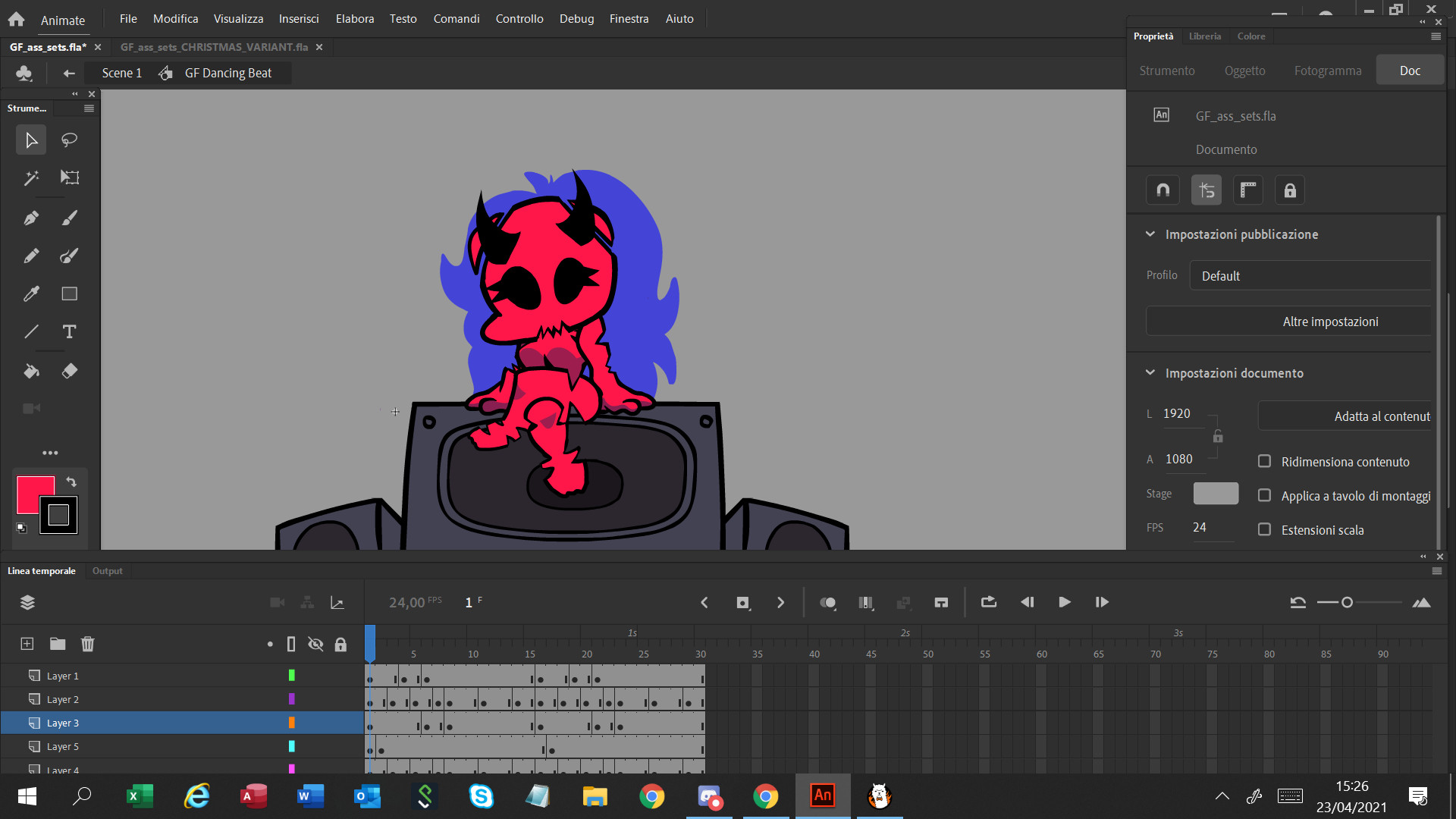Check Applica a tavolo di montaggi

(x=1264, y=495)
